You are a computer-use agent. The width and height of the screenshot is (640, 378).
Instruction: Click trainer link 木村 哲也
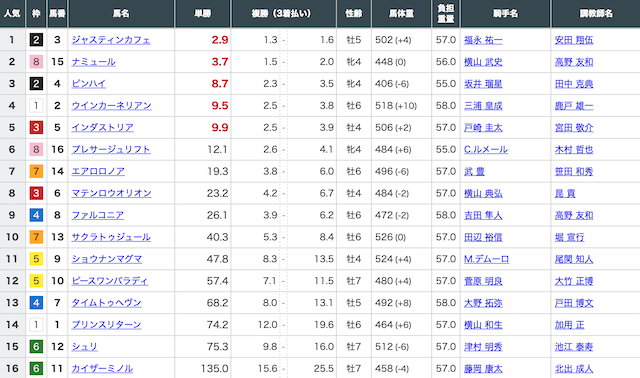574,149
